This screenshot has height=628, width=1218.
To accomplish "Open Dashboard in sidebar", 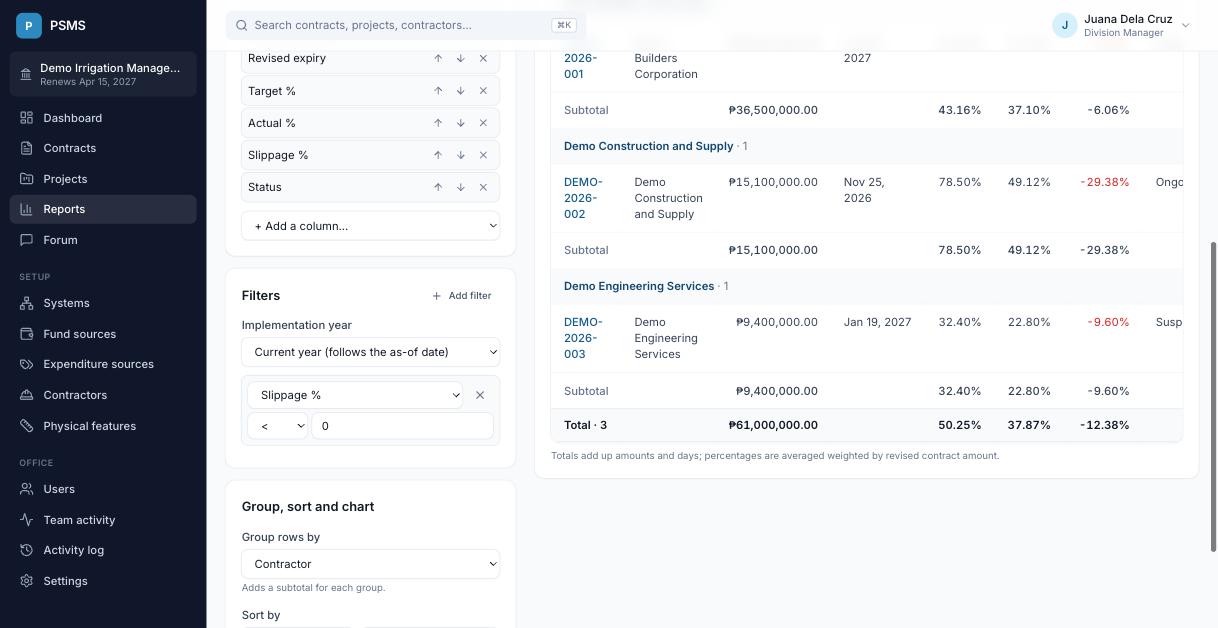I will tap(103, 118).
